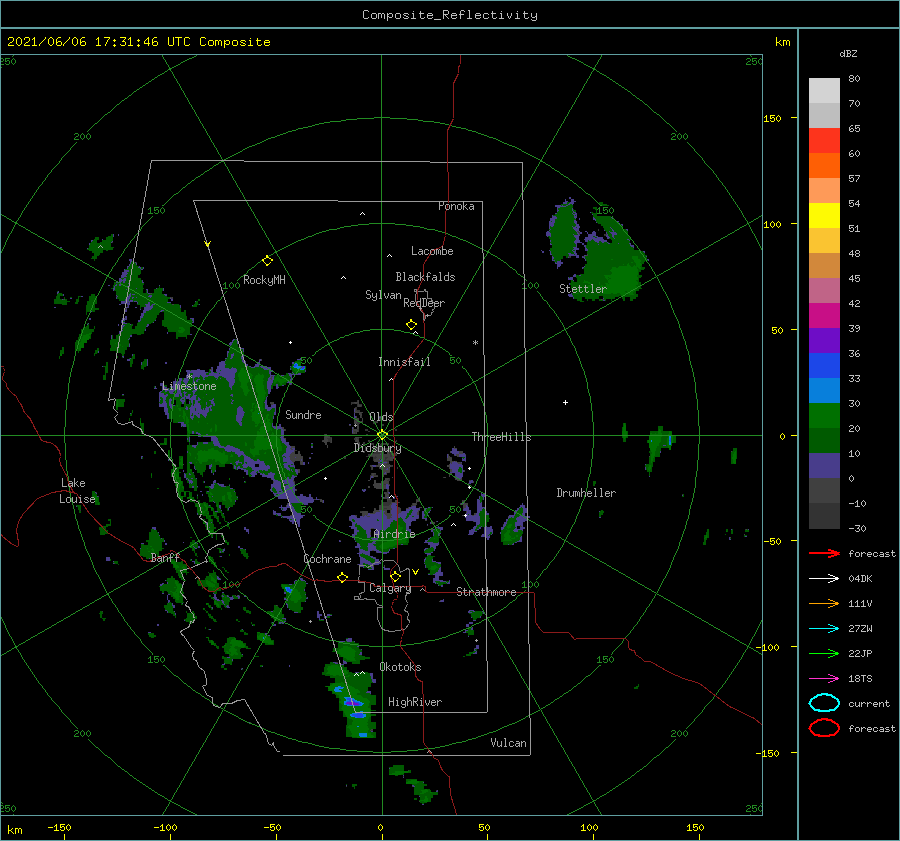The image size is (900, 841).
Task: Select the Blackfalds town label
Action: (425, 277)
